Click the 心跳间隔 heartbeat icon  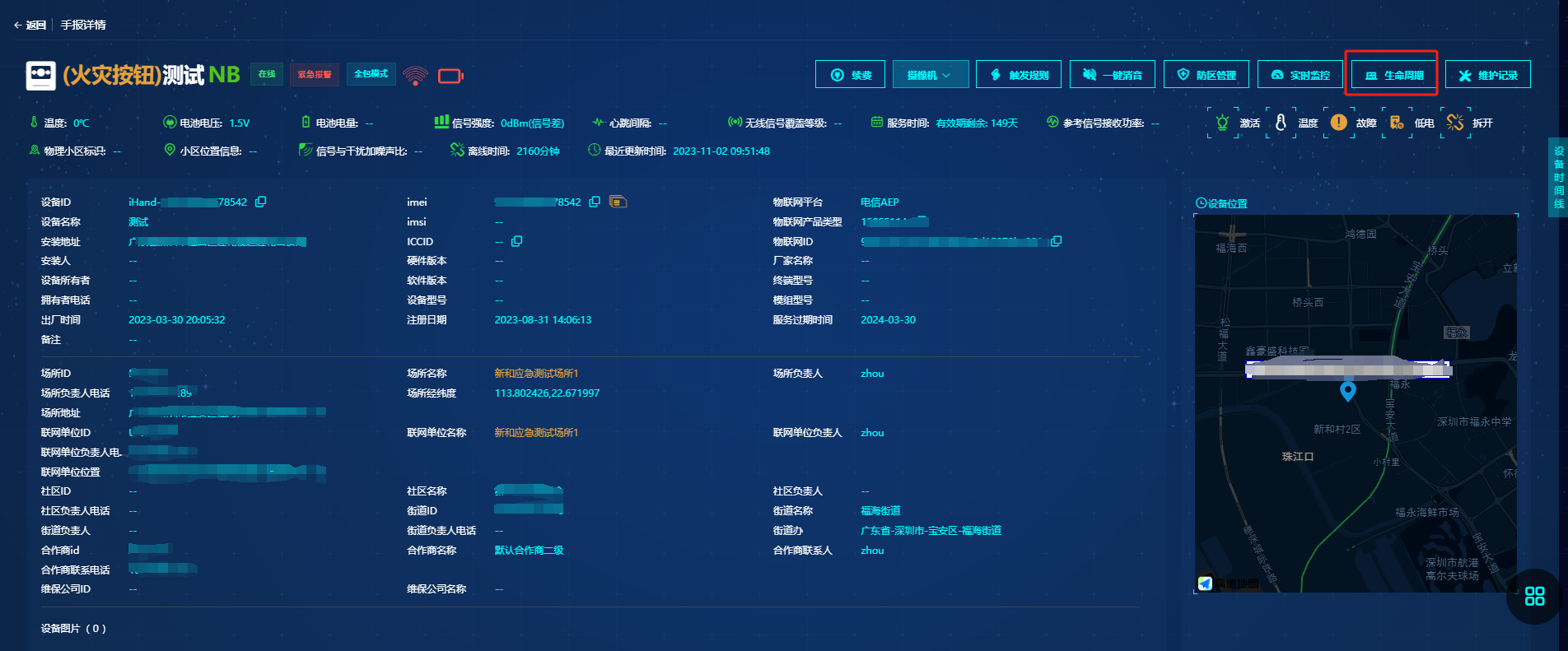[x=599, y=123]
